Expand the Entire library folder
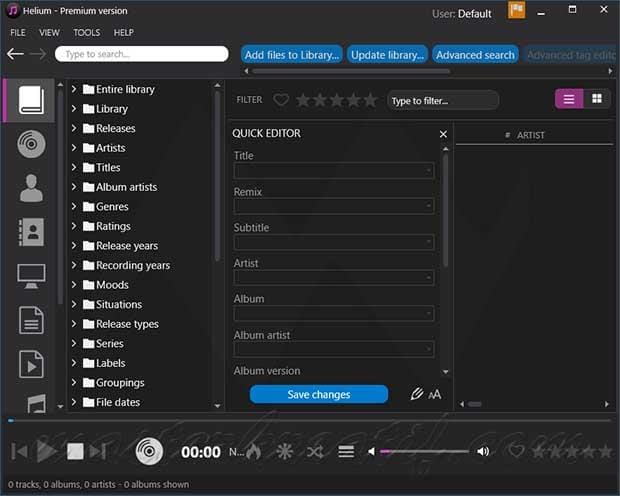This screenshot has width=620, height=496. point(74,89)
